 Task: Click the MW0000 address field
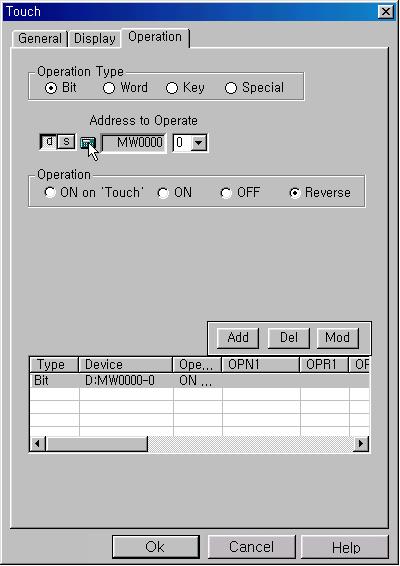click(x=134, y=143)
